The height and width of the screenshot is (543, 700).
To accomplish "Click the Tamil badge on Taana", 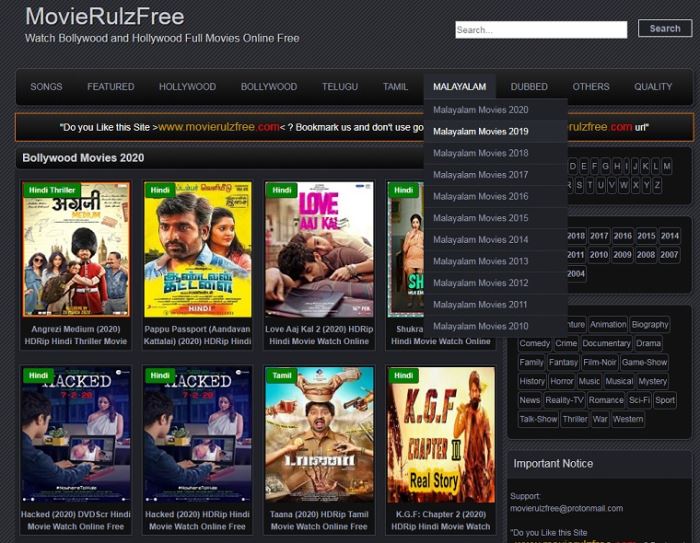I will click(x=282, y=376).
